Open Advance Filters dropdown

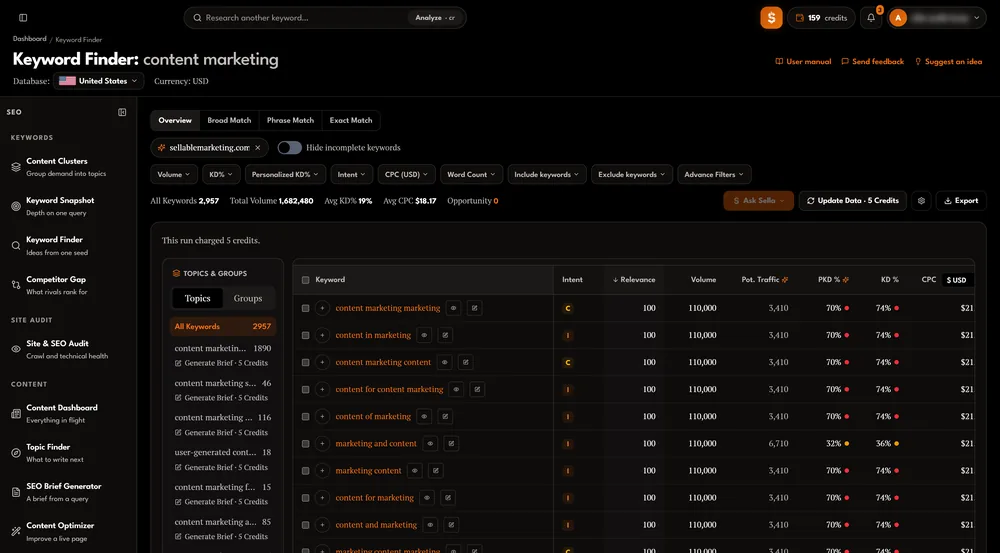point(714,175)
